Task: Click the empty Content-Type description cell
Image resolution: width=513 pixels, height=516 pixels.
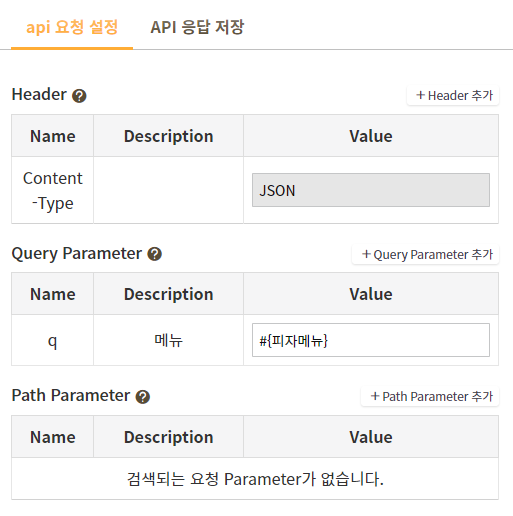Action: (x=169, y=190)
